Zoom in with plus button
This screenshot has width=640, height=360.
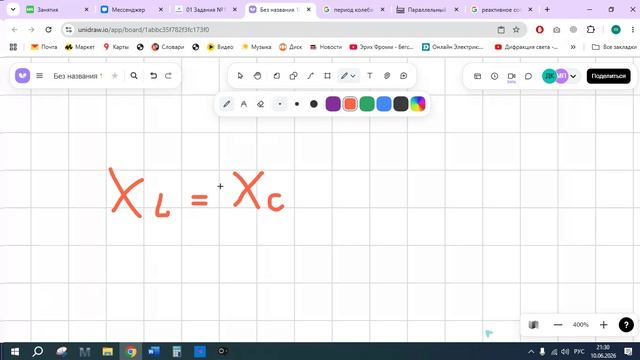coord(604,325)
